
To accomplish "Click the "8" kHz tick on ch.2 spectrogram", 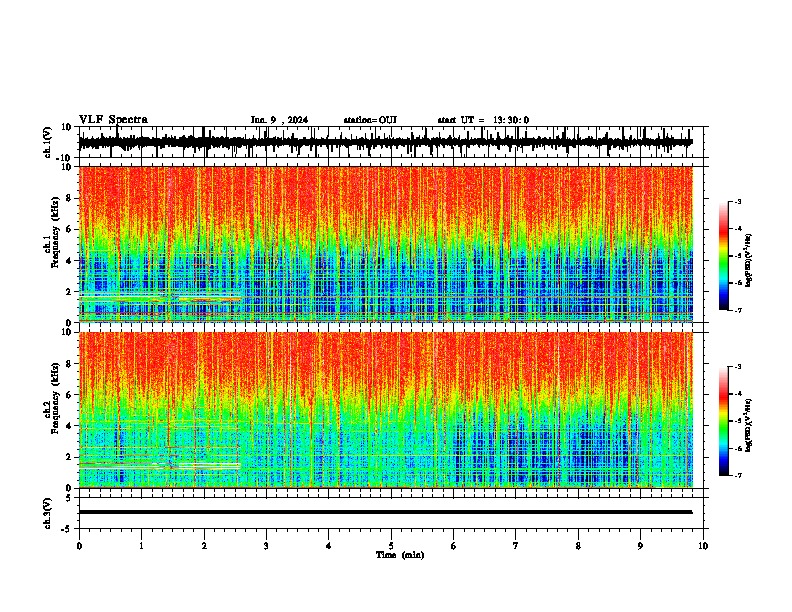I will pyautogui.click(x=69, y=364).
